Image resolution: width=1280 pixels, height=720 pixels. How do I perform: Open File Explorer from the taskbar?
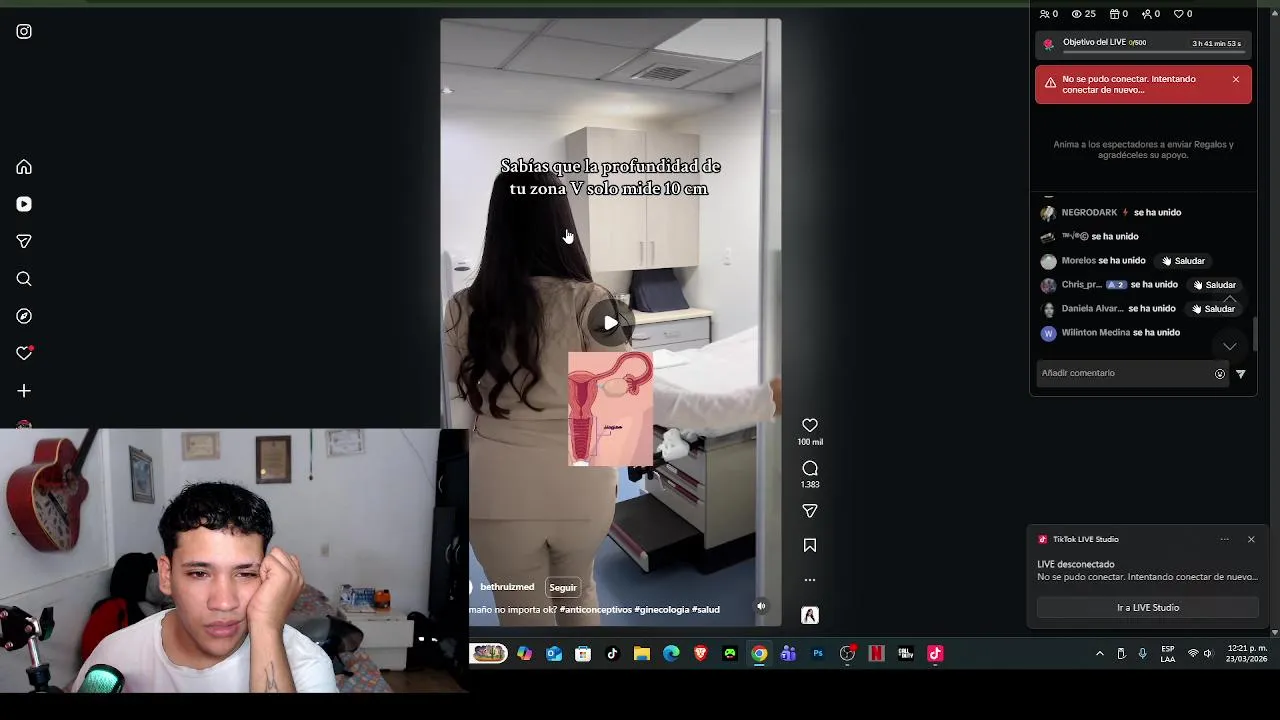click(x=642, y=654)
